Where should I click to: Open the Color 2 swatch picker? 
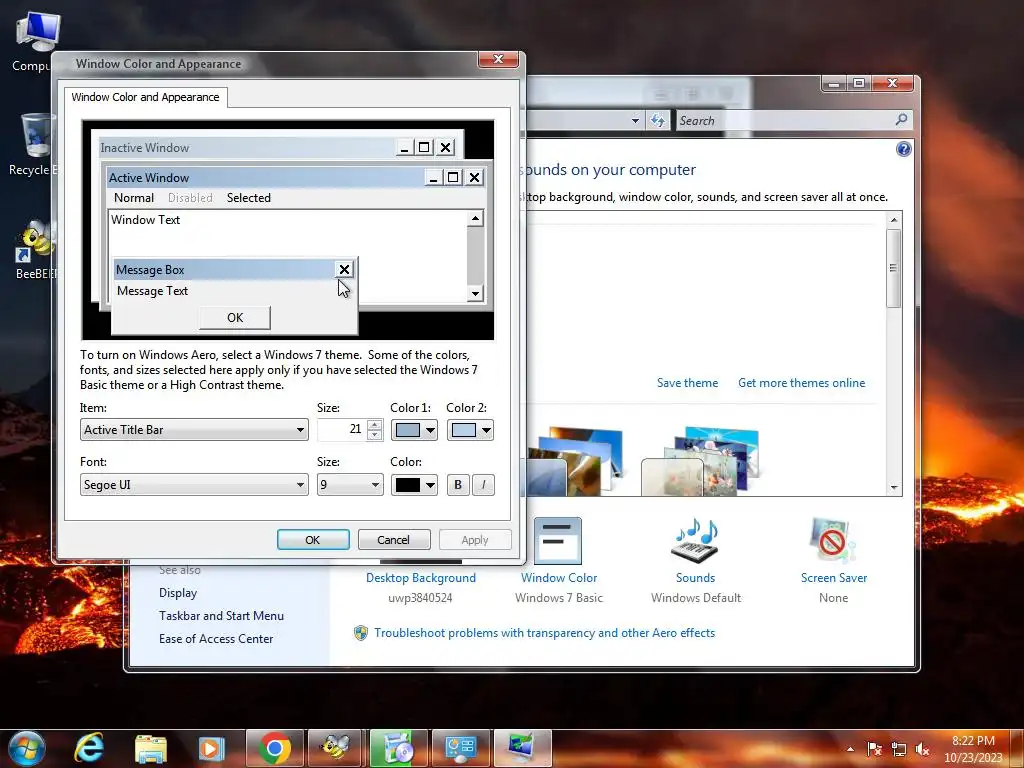(x=470, y=430)
